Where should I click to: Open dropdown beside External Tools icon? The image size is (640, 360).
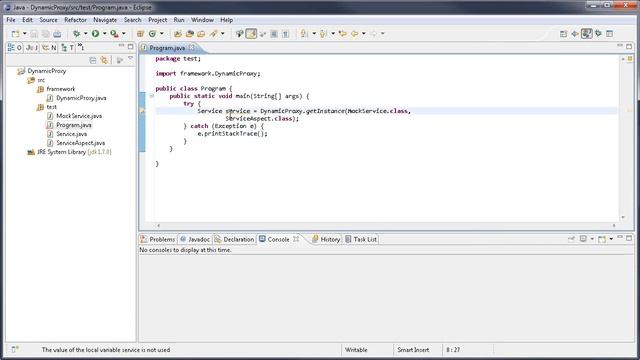click(x=124, y=33)
